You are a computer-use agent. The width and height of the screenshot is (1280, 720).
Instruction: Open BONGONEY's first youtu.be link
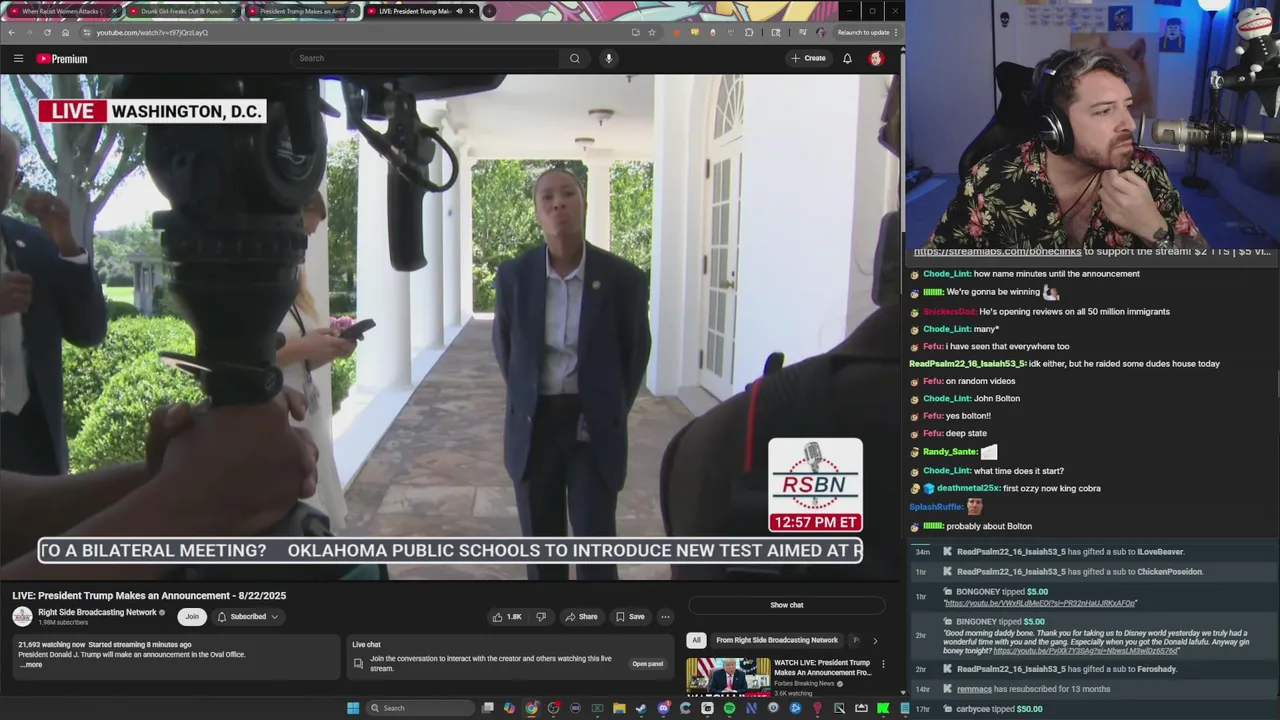(x=1040, y=604)
